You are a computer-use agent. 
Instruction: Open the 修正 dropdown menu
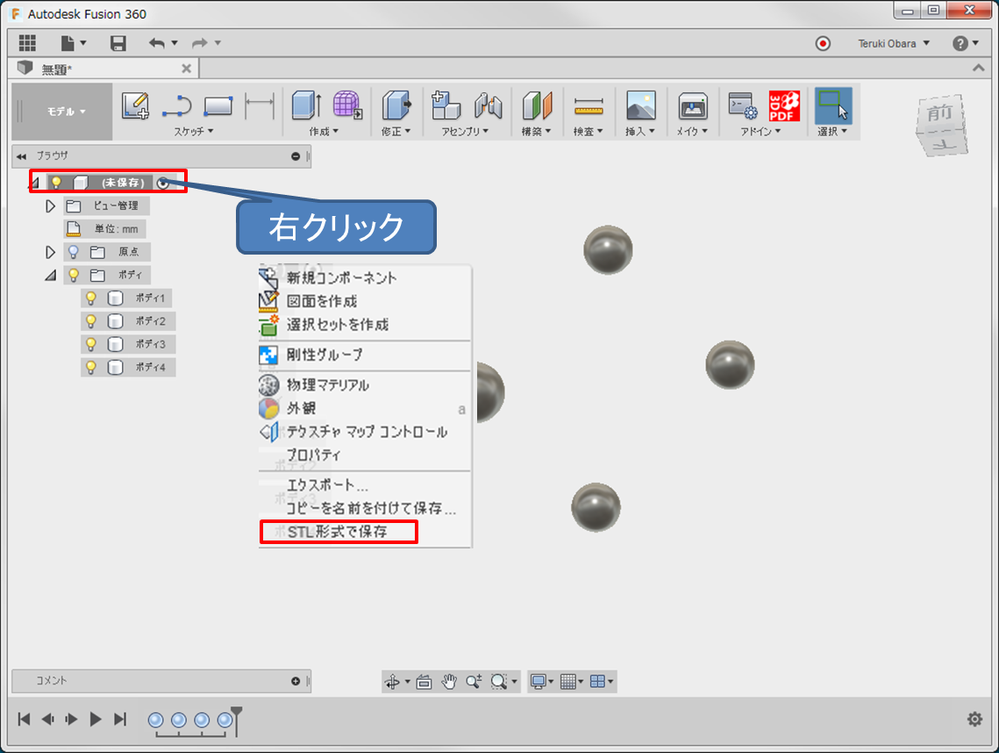coord(396,131)
